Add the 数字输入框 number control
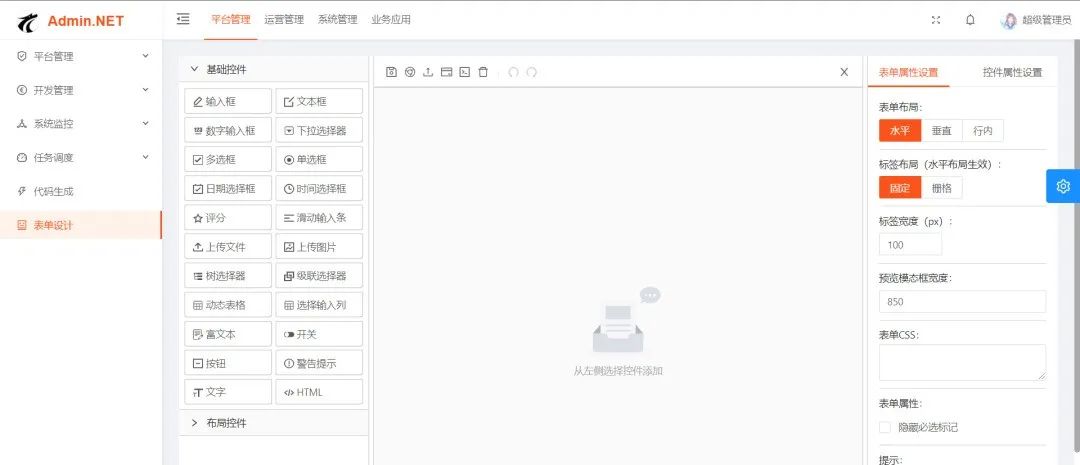1080x465 pixels. click(x=228, y=130)
